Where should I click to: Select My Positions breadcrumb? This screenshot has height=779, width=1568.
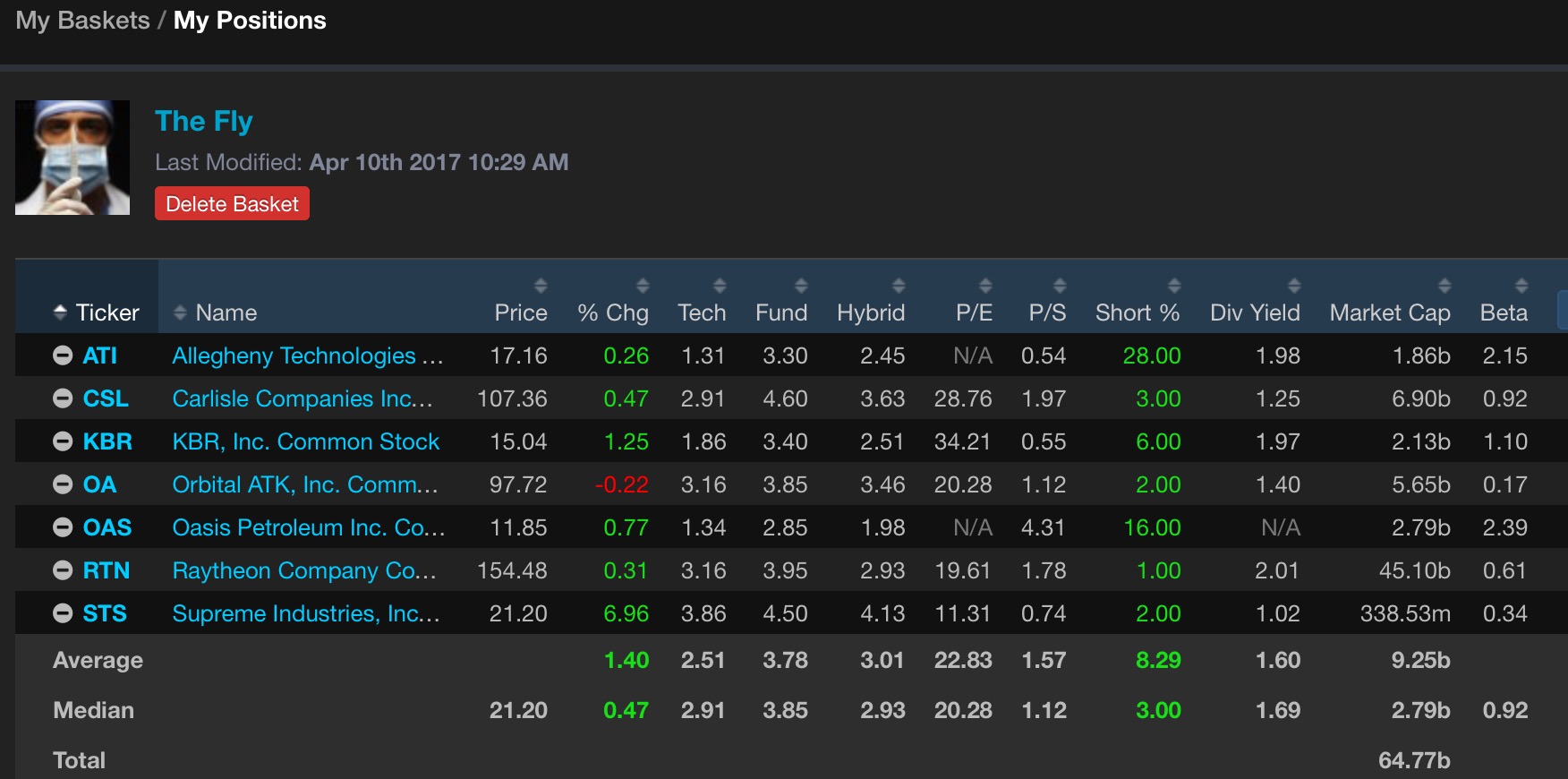click(x=250, y=21)
